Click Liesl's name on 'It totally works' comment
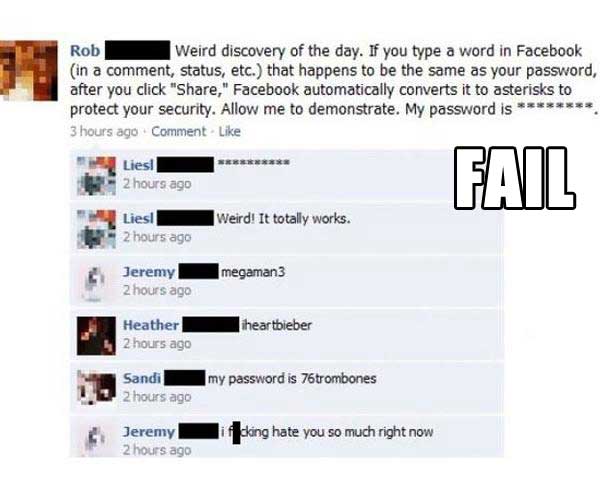 [138, 218]
